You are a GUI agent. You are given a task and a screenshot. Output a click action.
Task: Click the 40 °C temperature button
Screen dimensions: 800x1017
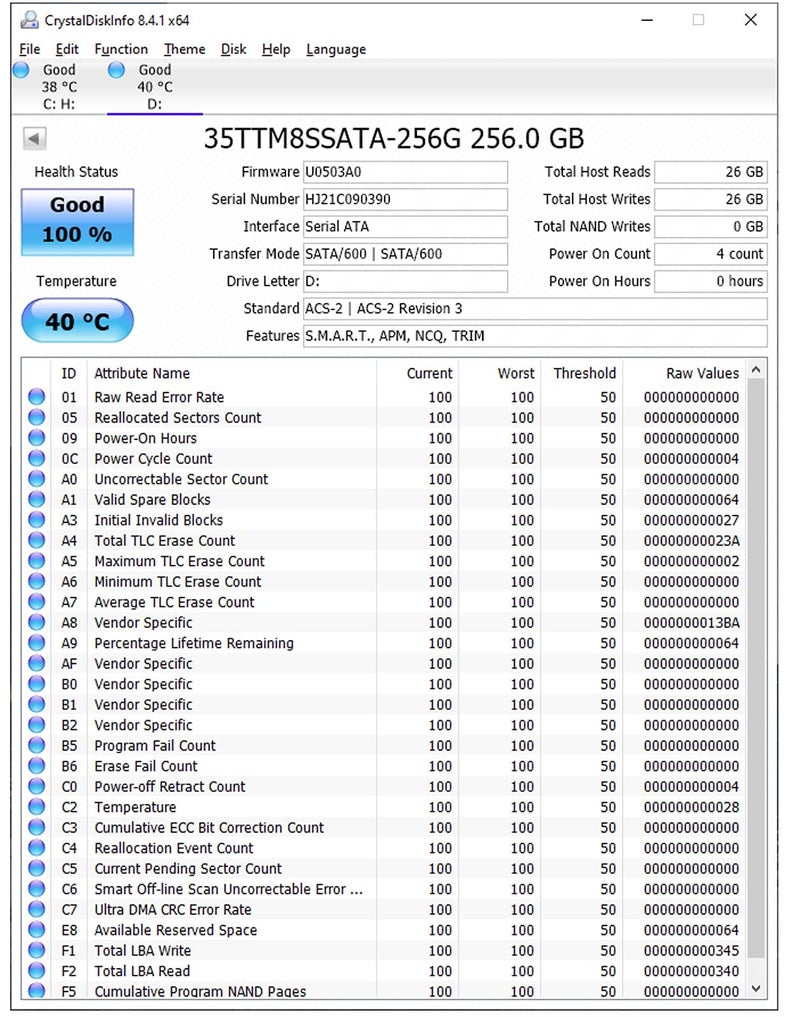(77, 321)
